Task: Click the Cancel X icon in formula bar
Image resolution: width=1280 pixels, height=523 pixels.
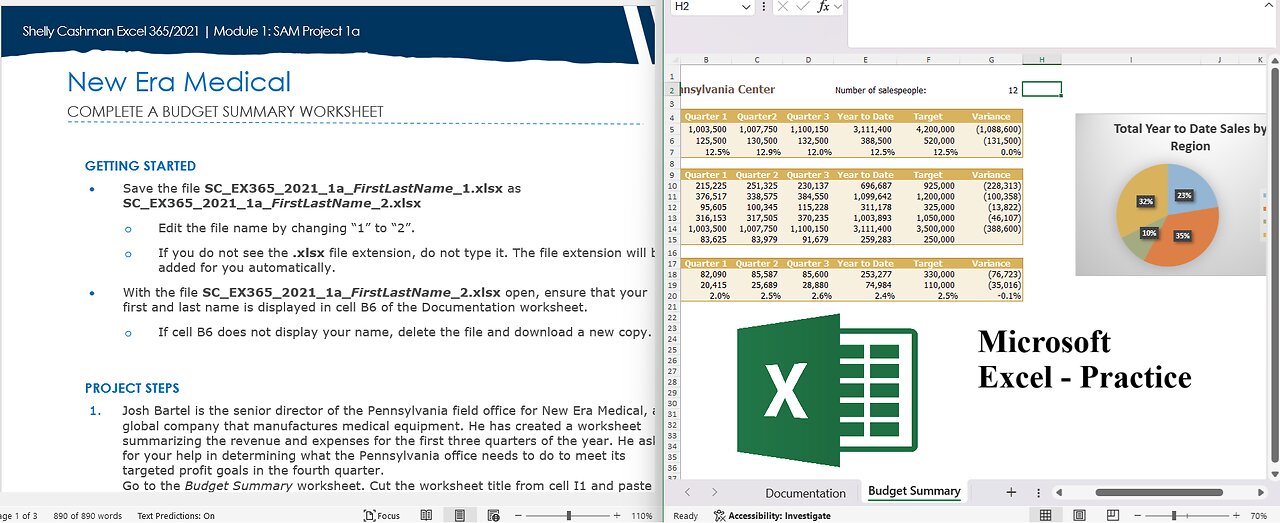Action: tap(782, 7)
